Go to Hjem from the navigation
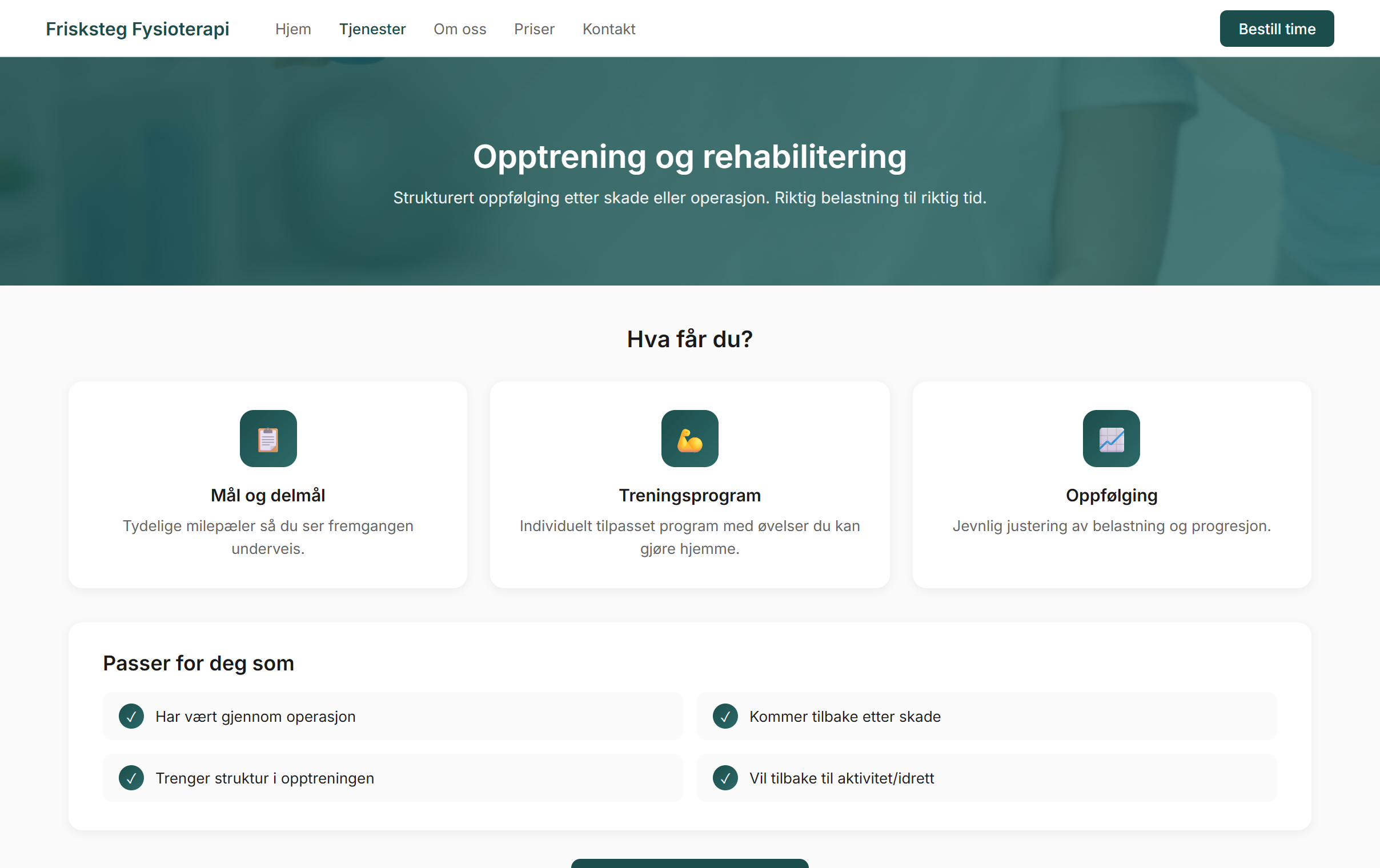This screenshot has height=868, width=1380. coord(293,29)
